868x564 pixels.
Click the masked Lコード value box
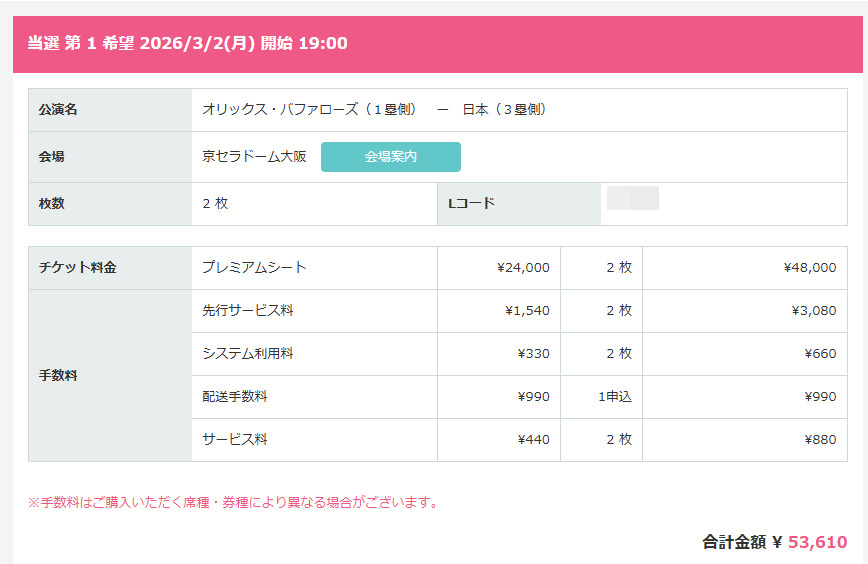tap(632, 198)
